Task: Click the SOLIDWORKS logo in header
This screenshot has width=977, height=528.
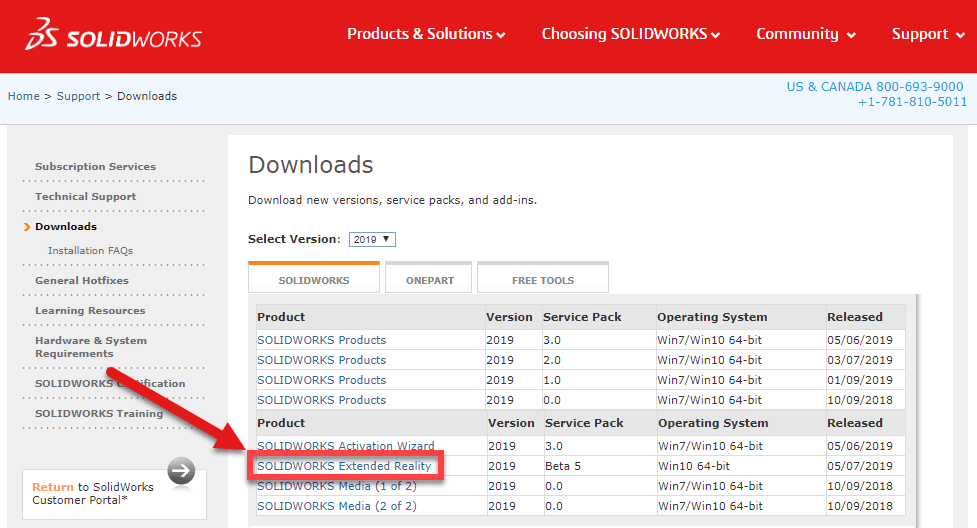Action: pos(113,34)
